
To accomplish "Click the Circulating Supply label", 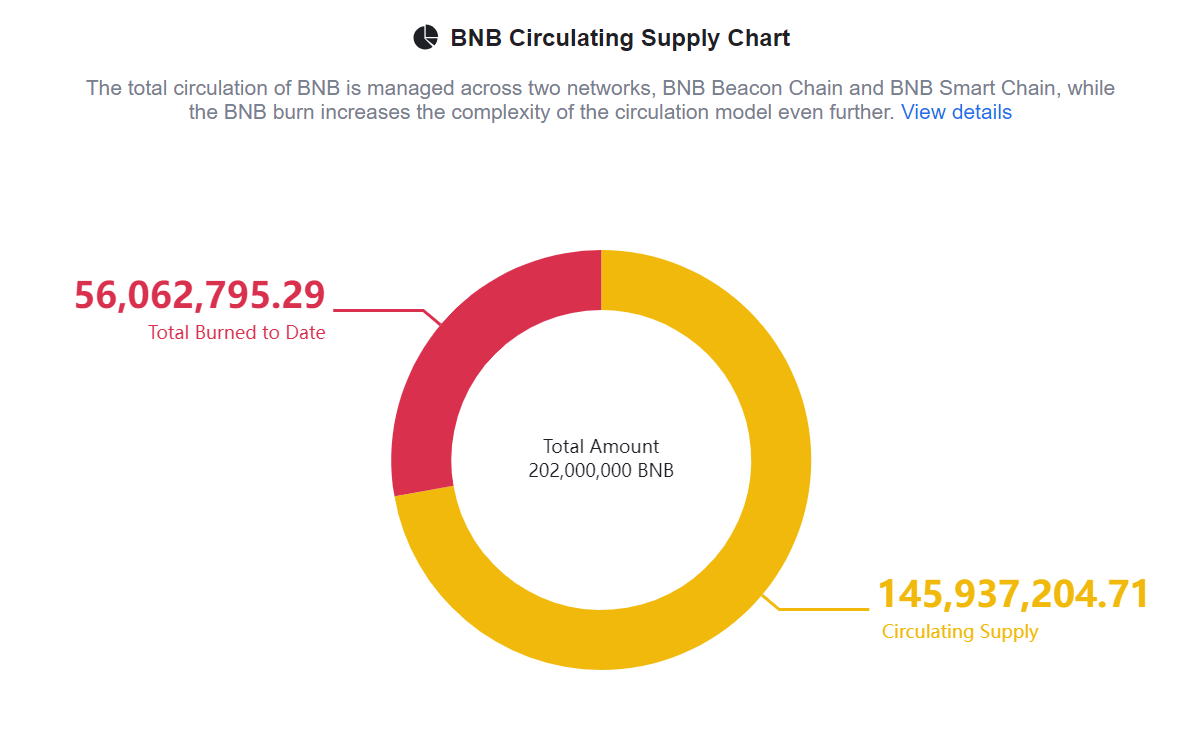I will pyautogui.click(x=960, y=631).
